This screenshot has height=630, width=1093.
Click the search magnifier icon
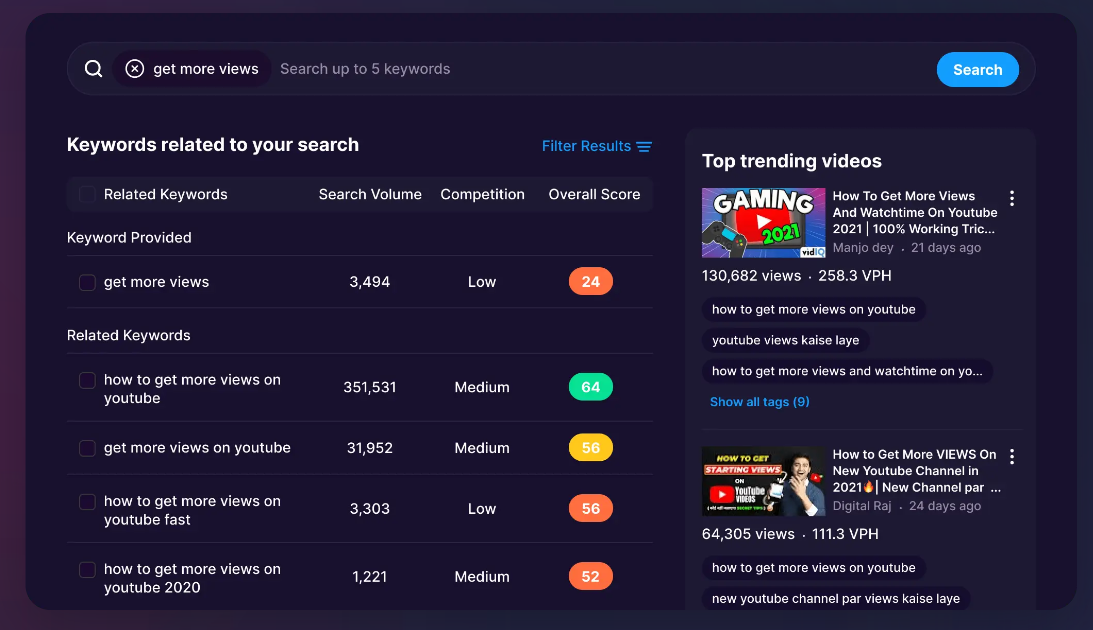click(x=93, y=68)
